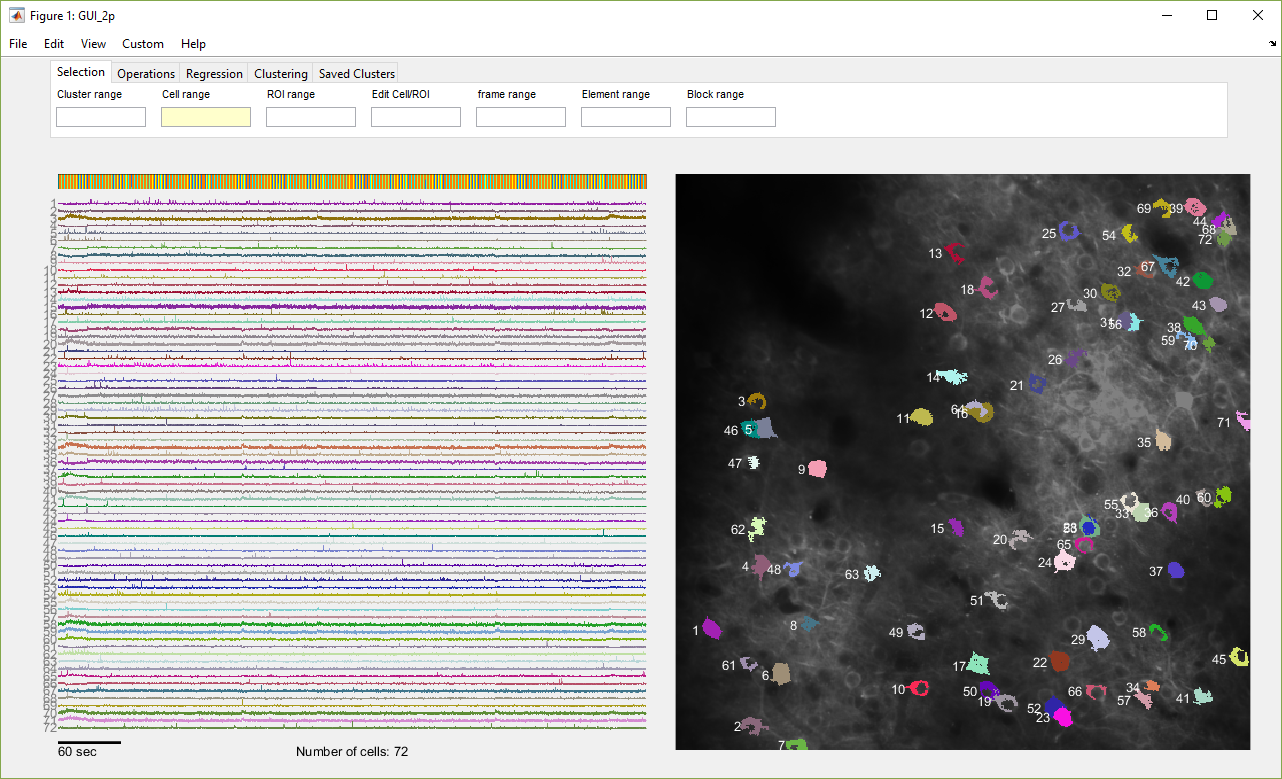
Task: Open the File menu
Action: click(x=18, y=44)
